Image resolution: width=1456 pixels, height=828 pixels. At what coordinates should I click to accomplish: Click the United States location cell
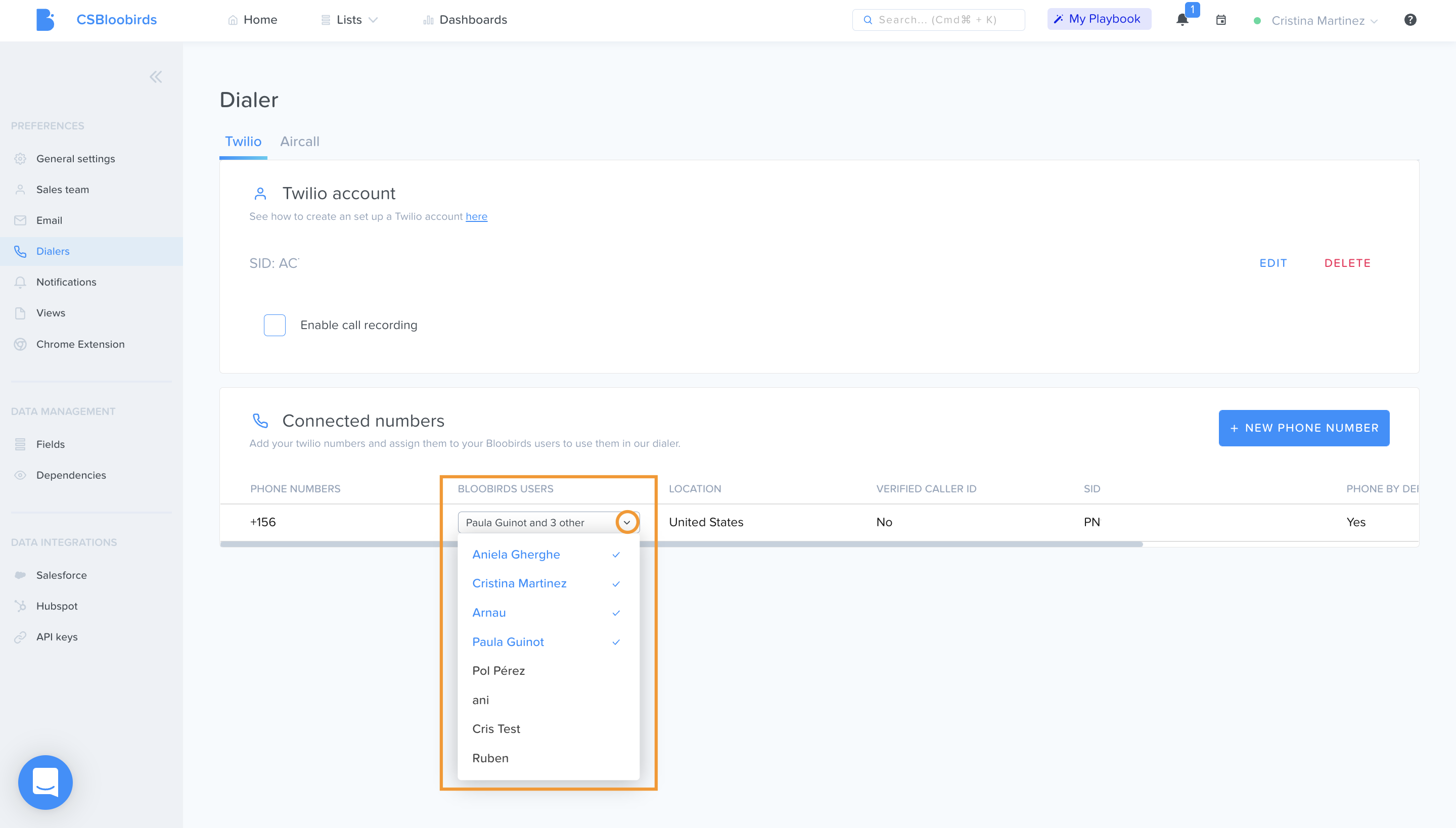coord(706,522)
